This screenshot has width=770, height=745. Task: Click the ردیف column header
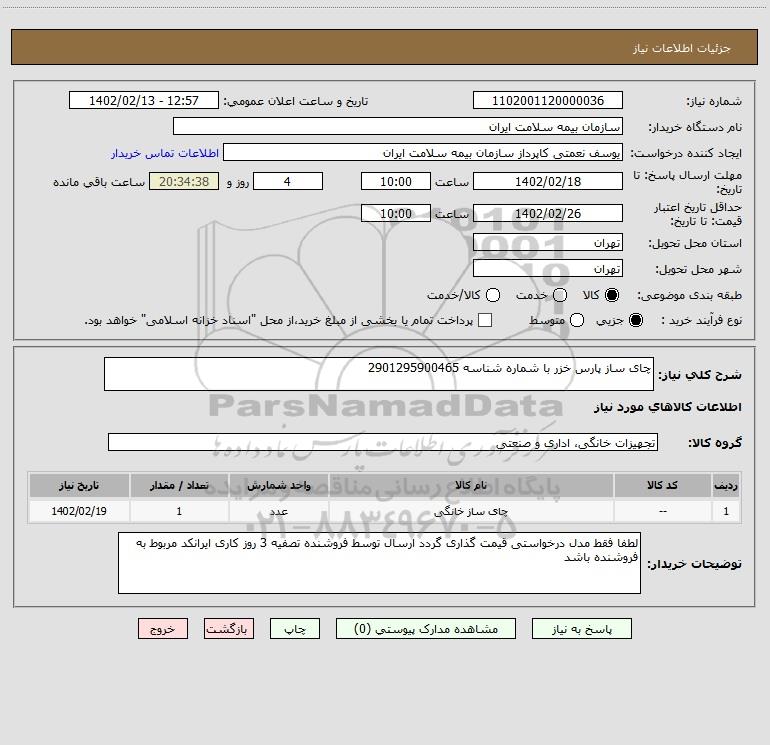[726, 485]
